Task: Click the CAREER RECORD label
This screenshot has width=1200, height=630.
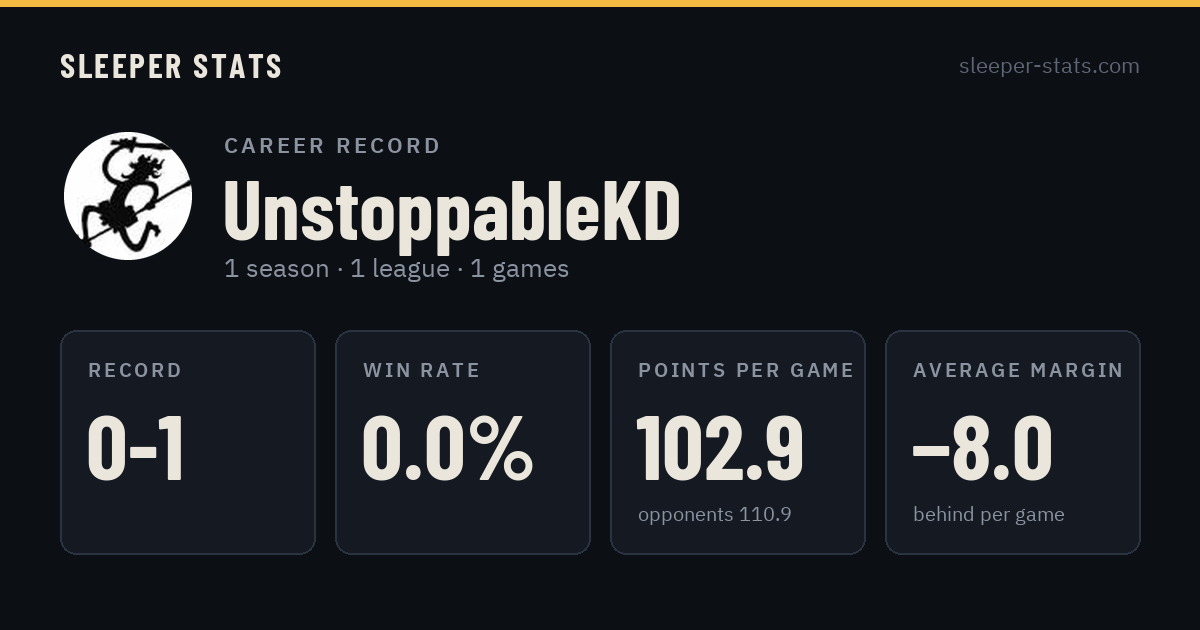Action: [332, 146]
